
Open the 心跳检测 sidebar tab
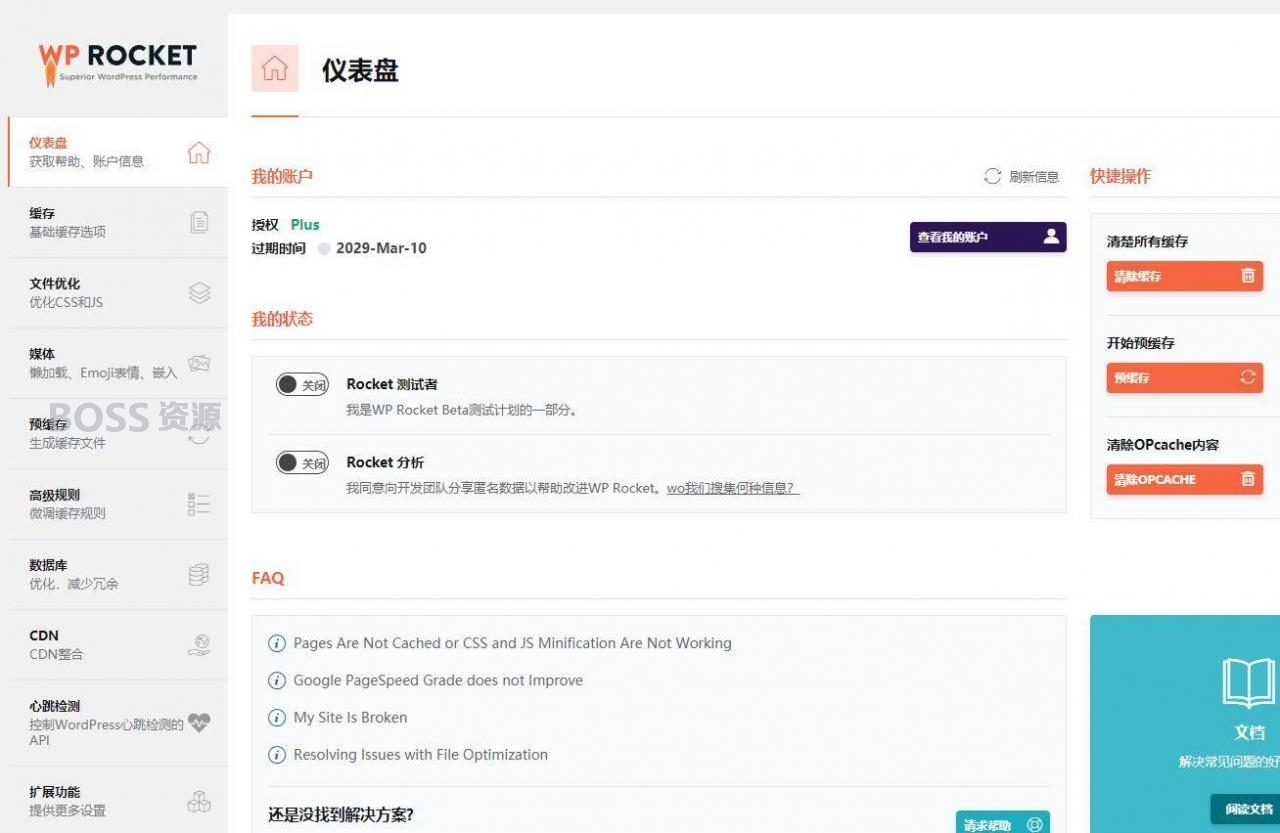[118, 723]
